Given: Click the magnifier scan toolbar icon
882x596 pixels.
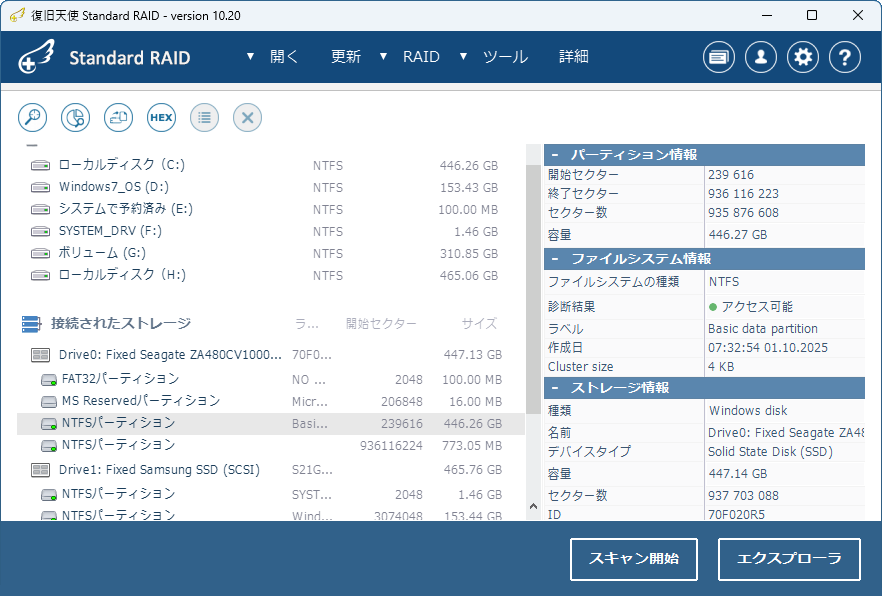Looking at the screenshot, I should pyautogui.click(x=33, y=118).
